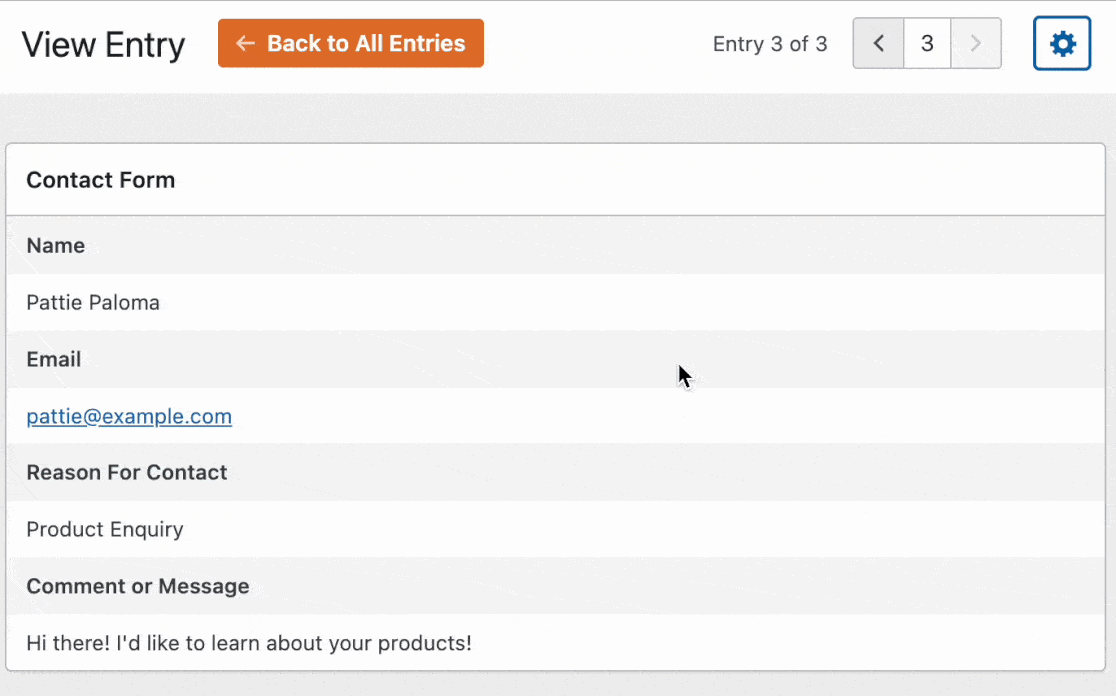Click the Contact Form panel header
The height and width of the screenshot is (696, 1116).
[x=555, y=180]
